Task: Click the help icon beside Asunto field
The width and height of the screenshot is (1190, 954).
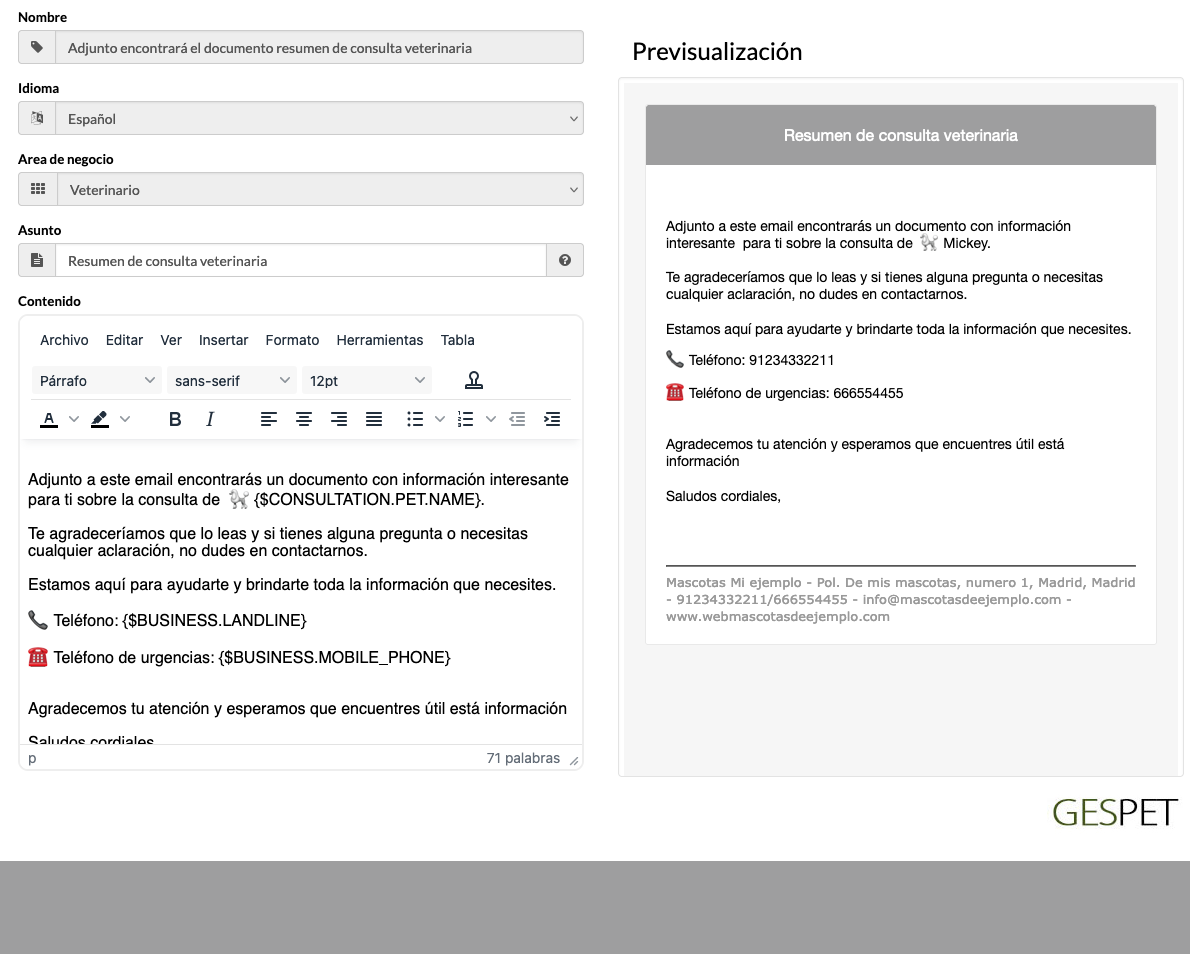Action: point(565,260)
